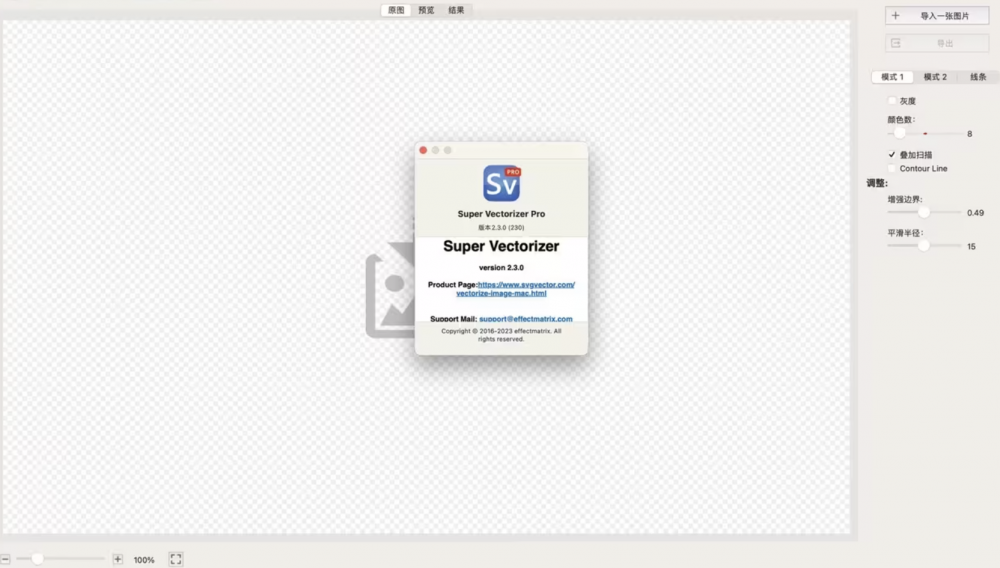Click the bottom zoom slider handle
This screenshot has height=568, width=1000.
point(37,559)
